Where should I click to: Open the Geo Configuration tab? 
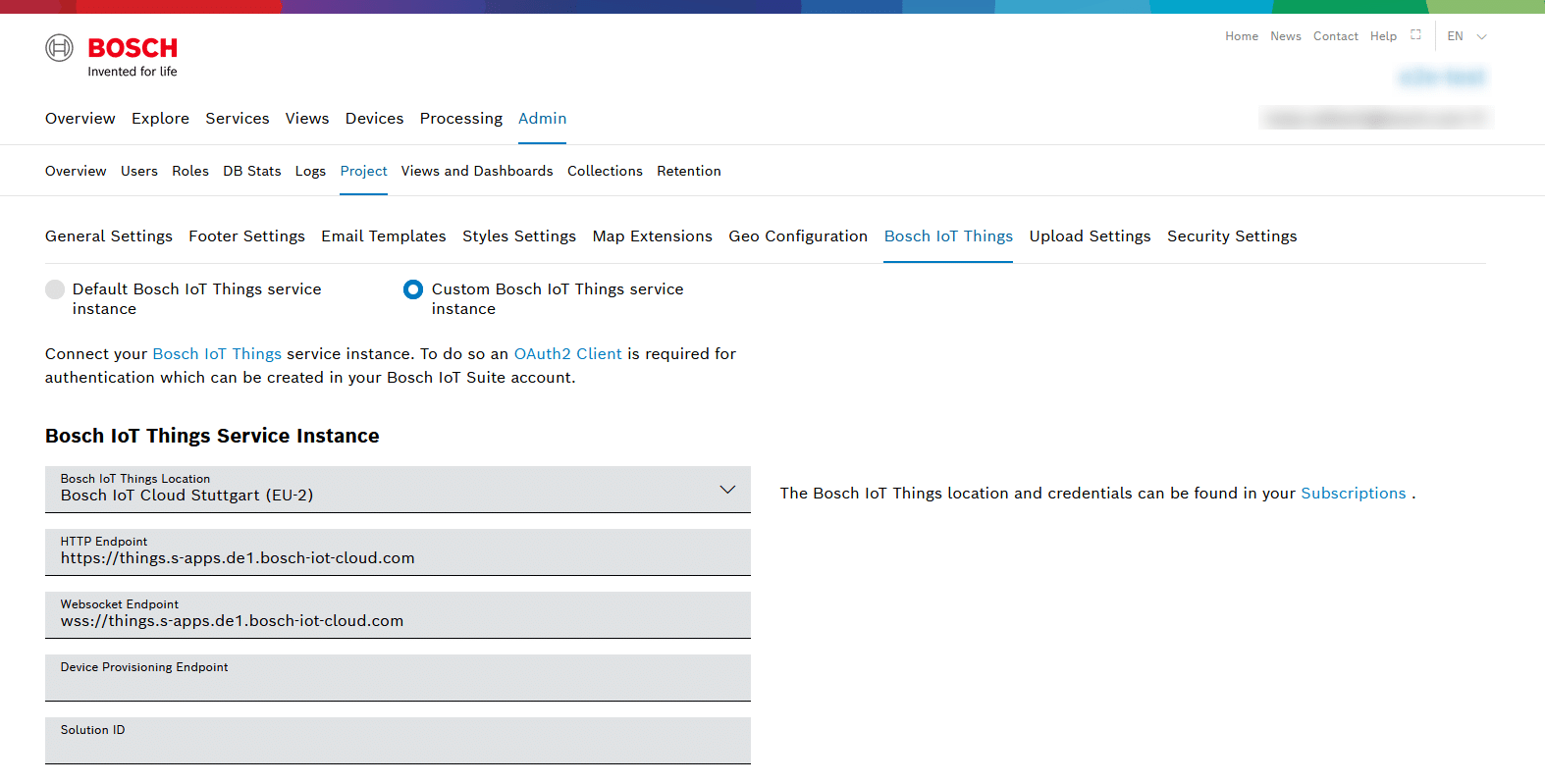pos(797,236)
